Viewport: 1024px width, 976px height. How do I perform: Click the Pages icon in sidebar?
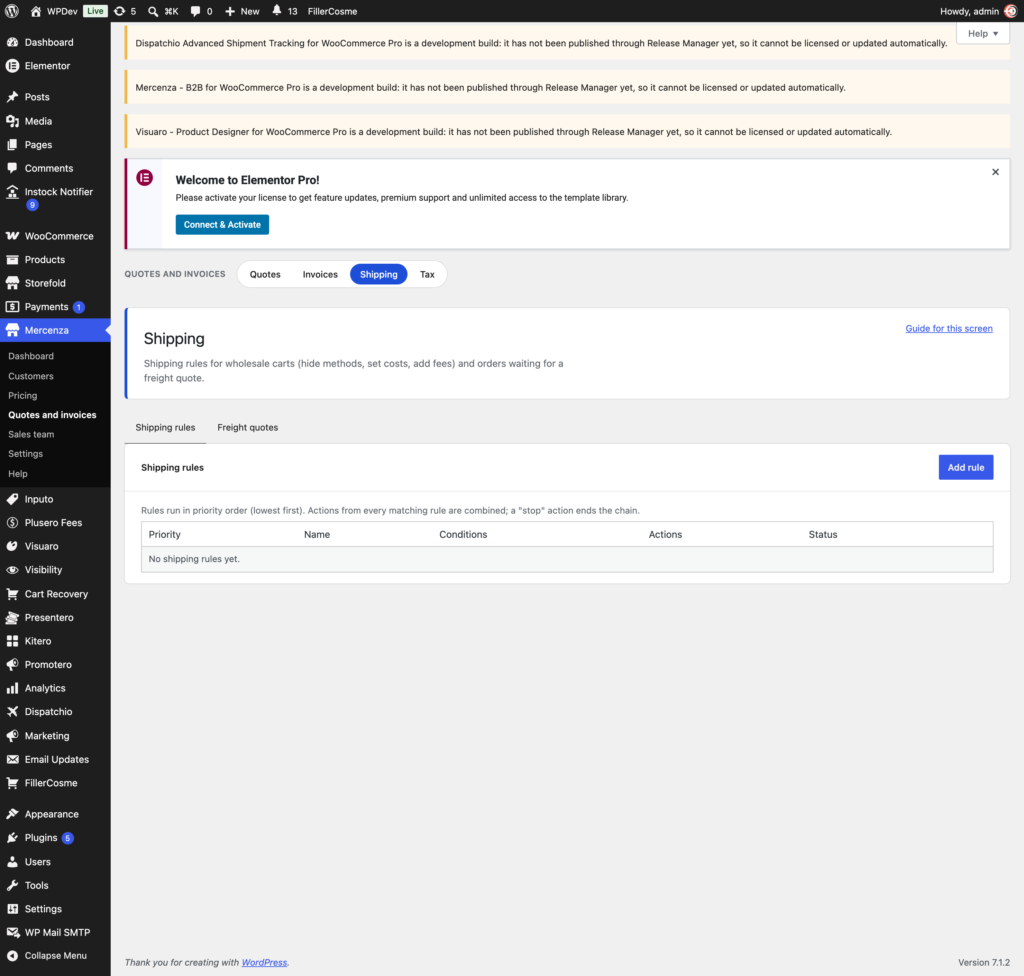pyautogui.click(x=12, y=144)
